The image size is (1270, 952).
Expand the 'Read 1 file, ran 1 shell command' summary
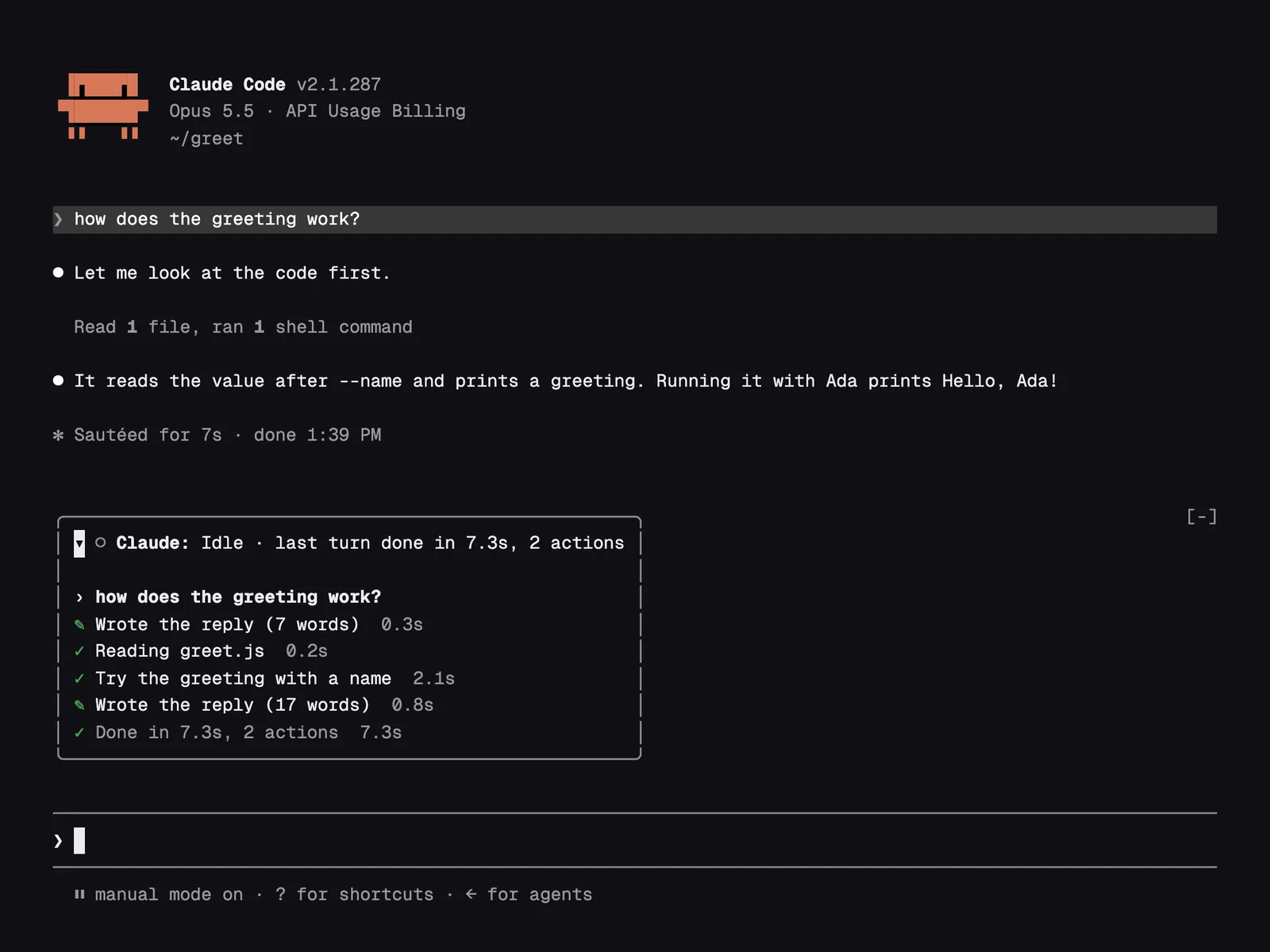coord(243,327)
